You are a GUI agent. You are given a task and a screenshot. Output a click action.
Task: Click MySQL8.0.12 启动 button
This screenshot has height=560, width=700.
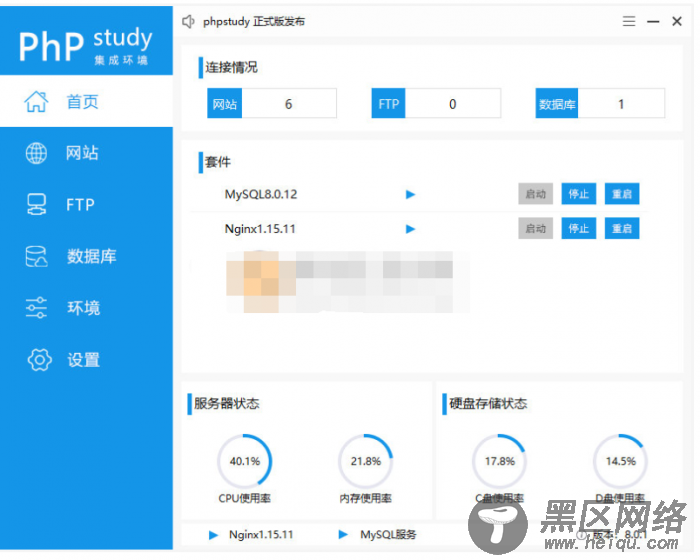(535, 194)
